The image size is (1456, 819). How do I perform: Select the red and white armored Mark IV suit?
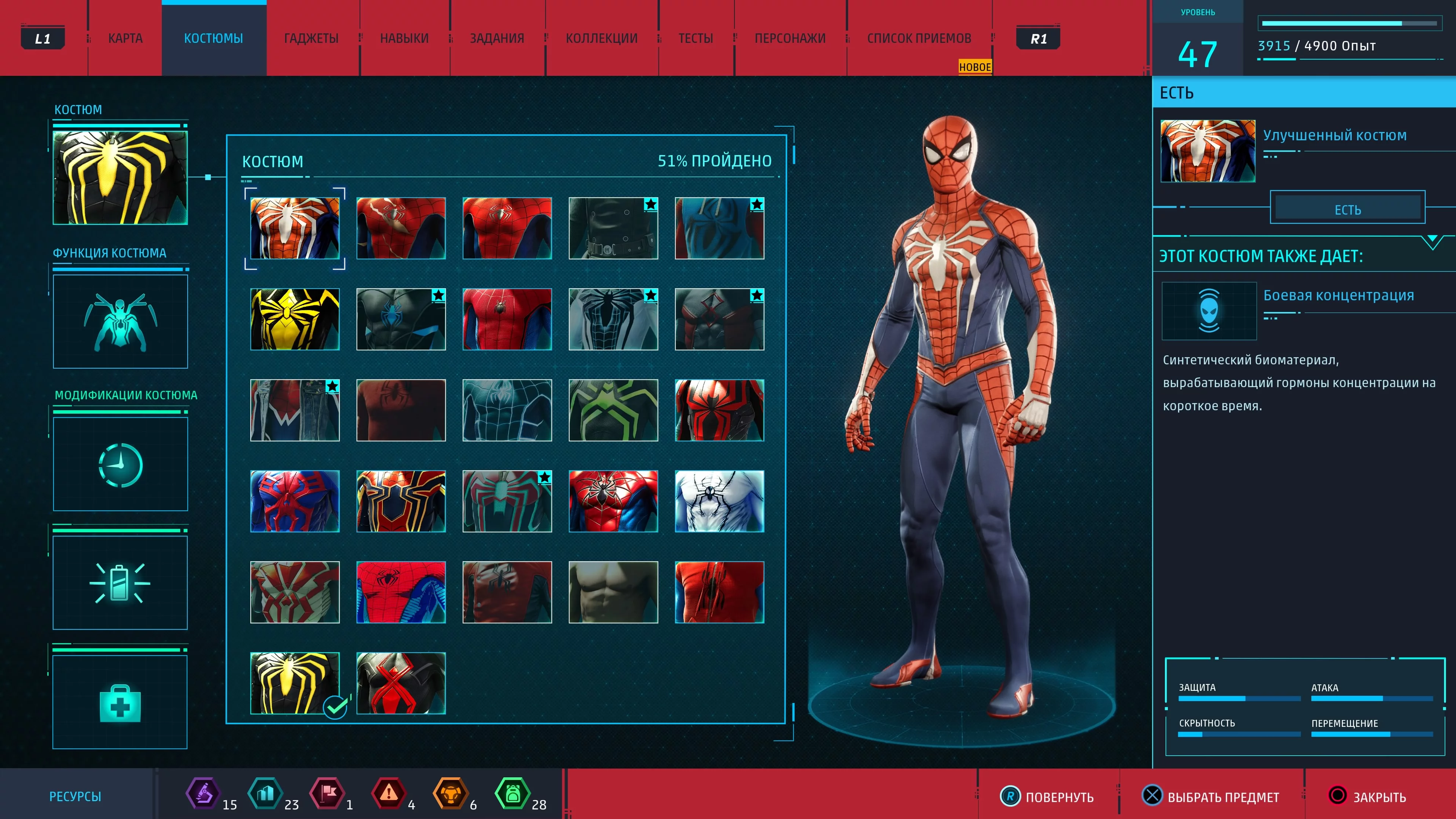tap(295, 592)
